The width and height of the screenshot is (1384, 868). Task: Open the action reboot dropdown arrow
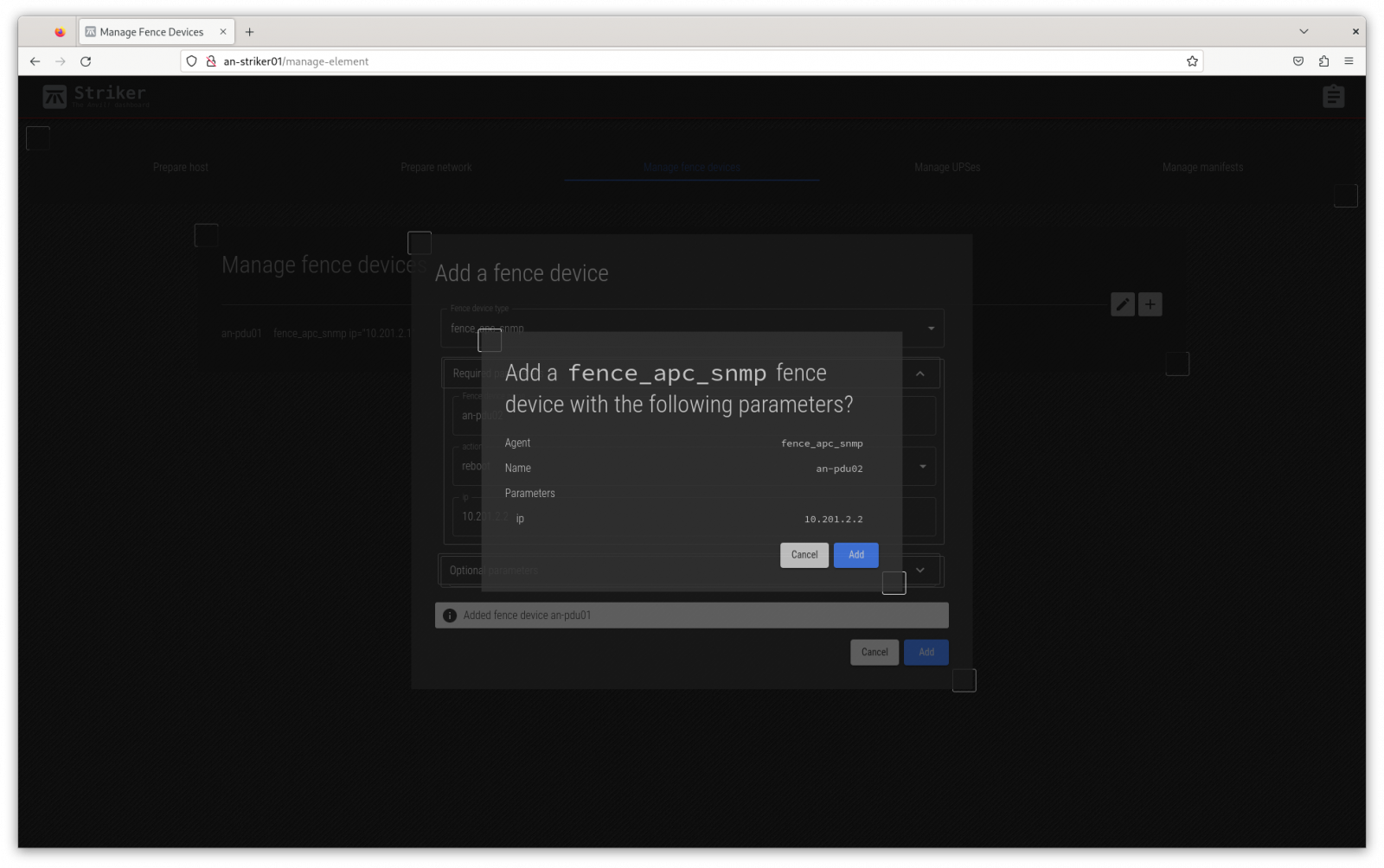922,467
